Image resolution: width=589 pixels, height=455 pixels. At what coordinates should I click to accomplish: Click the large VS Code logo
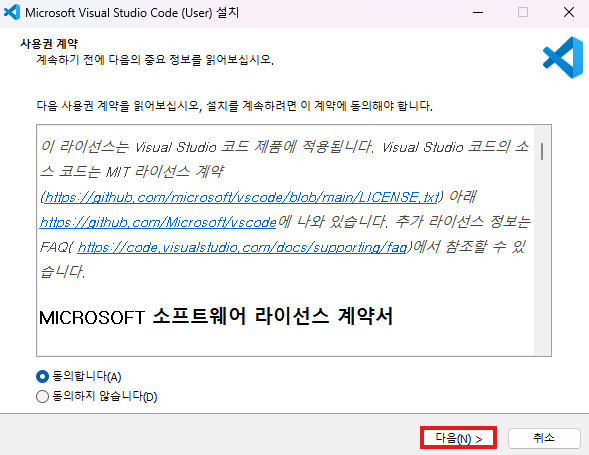(563, 57)
